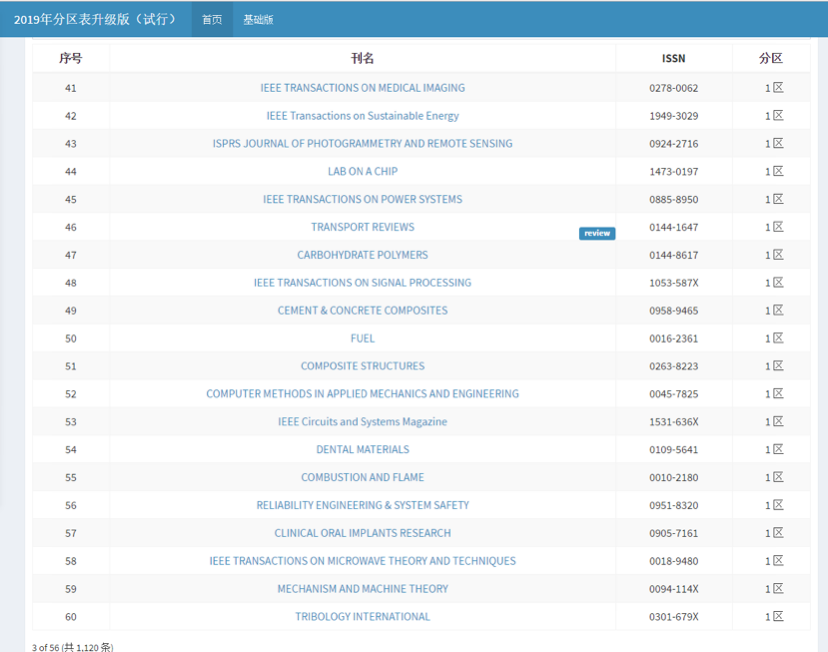This screenshot has height=652, width=828.
Task: Click the blue review badge
Action: point(597,234)
